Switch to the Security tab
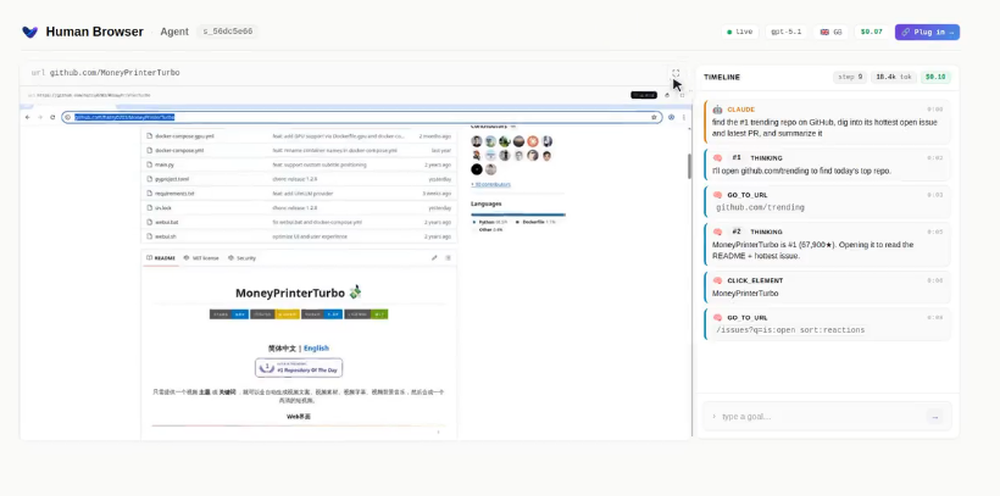Viewport: 1000px width, 496px height. [x=242, y=258]
